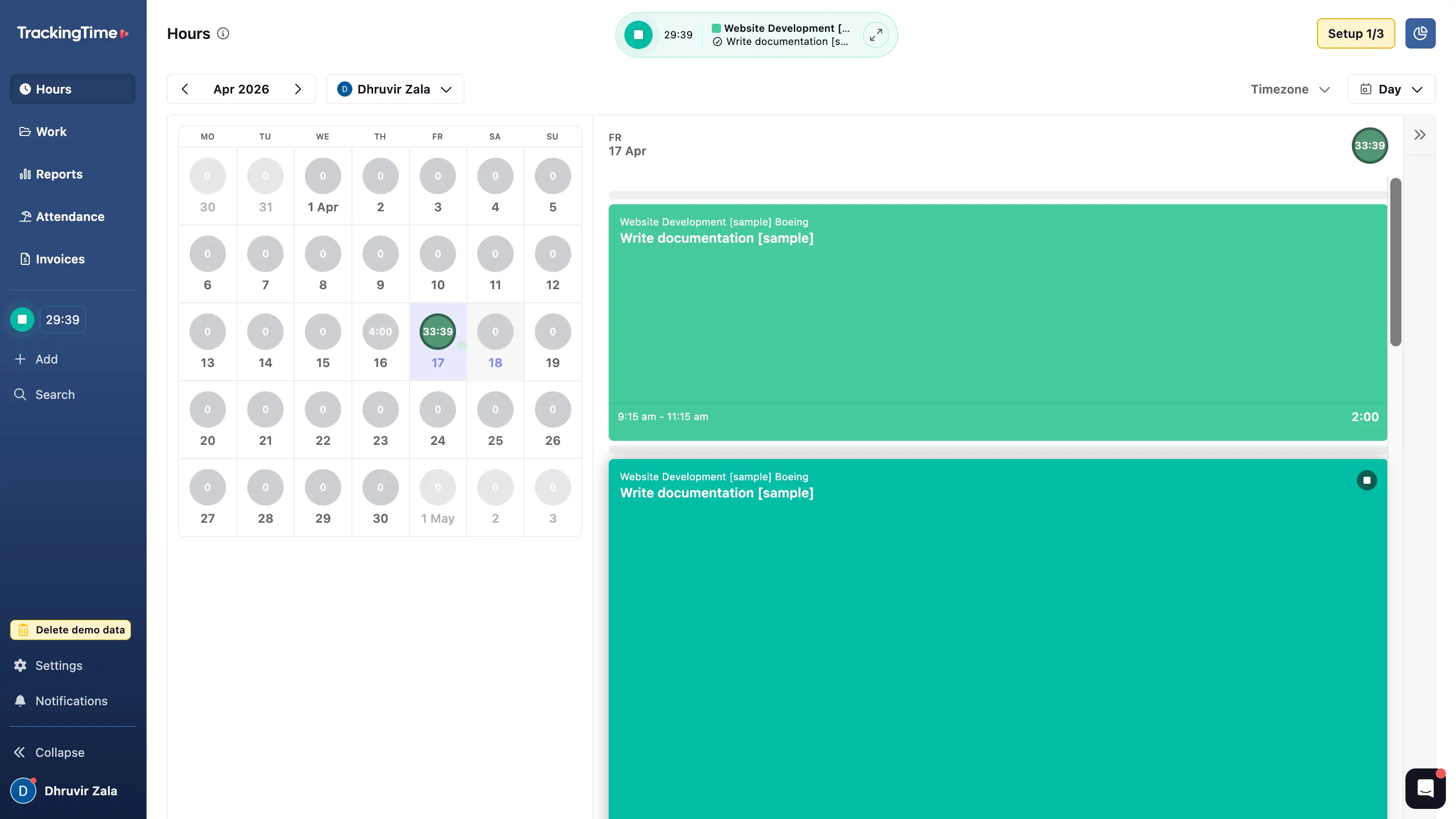The image size is (1456, 819).
Task: Open Settings gear in sidebar
Action: coord(20,665)
